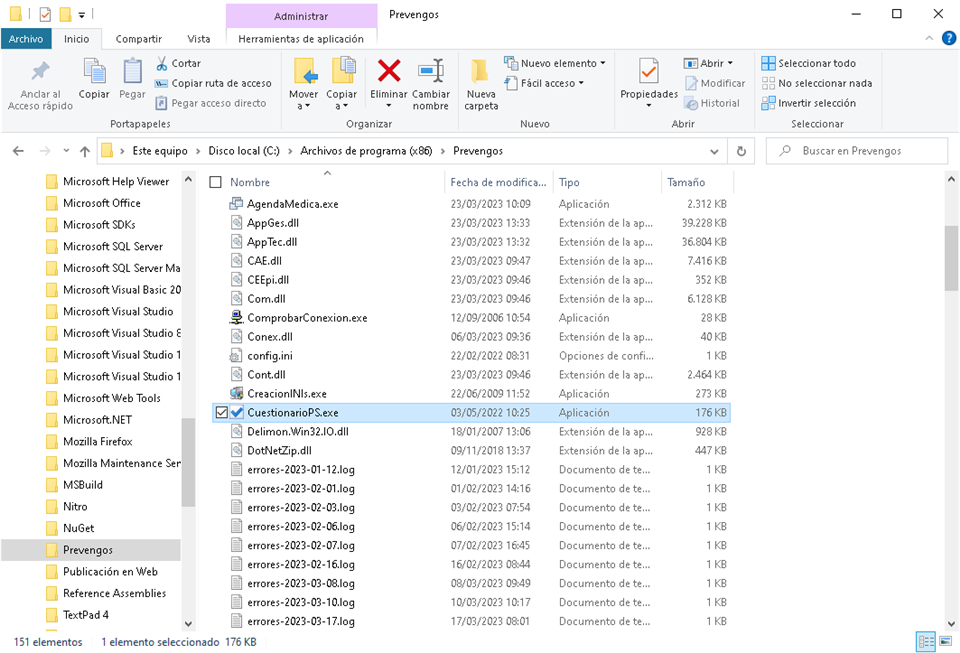Switch to the large icons view at bottom right
The width and height of the screenshot is (960, 653).
[945, 642]
